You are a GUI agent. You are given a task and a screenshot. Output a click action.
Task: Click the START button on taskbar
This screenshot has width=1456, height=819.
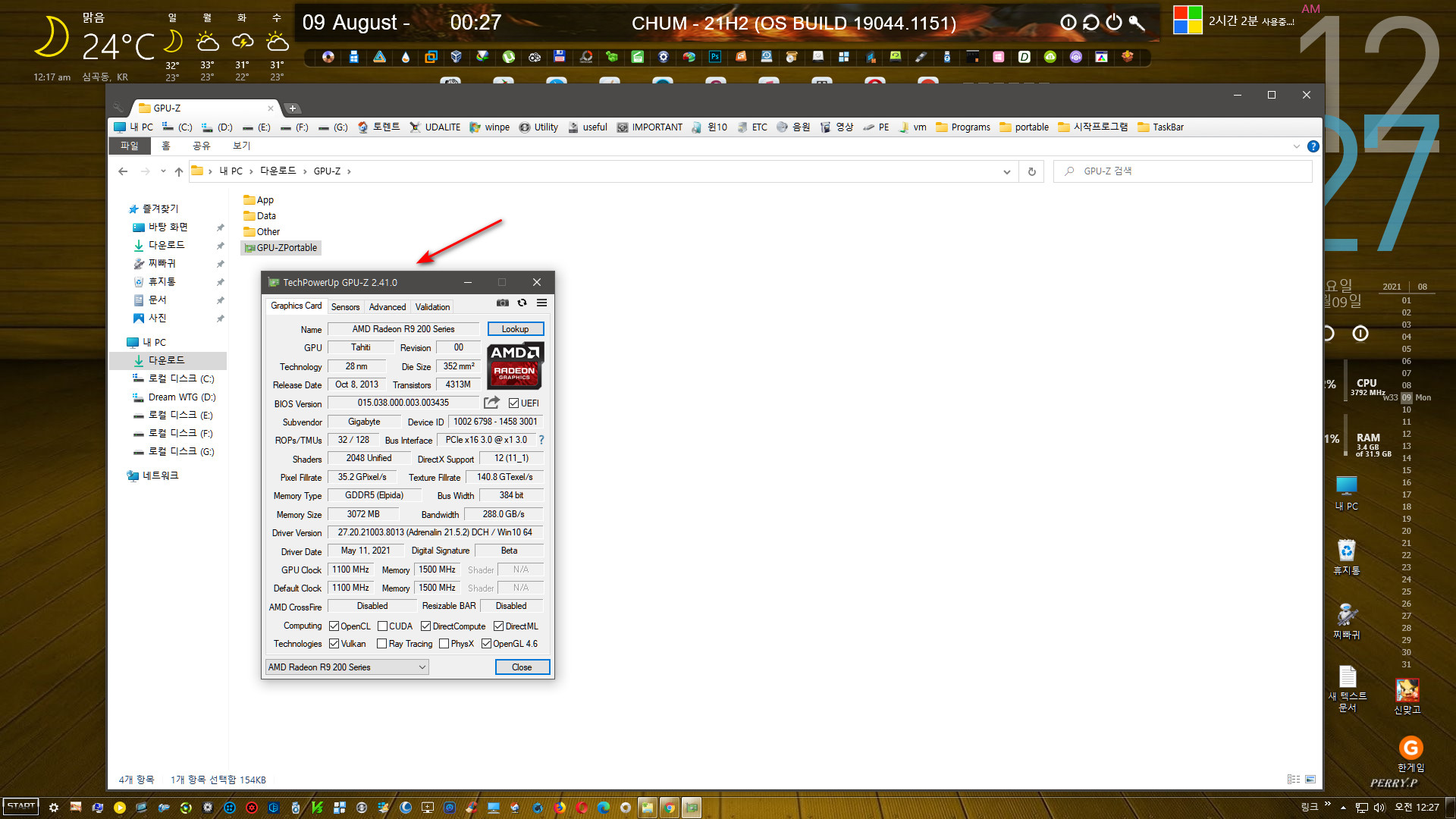(x=21, y=807)
